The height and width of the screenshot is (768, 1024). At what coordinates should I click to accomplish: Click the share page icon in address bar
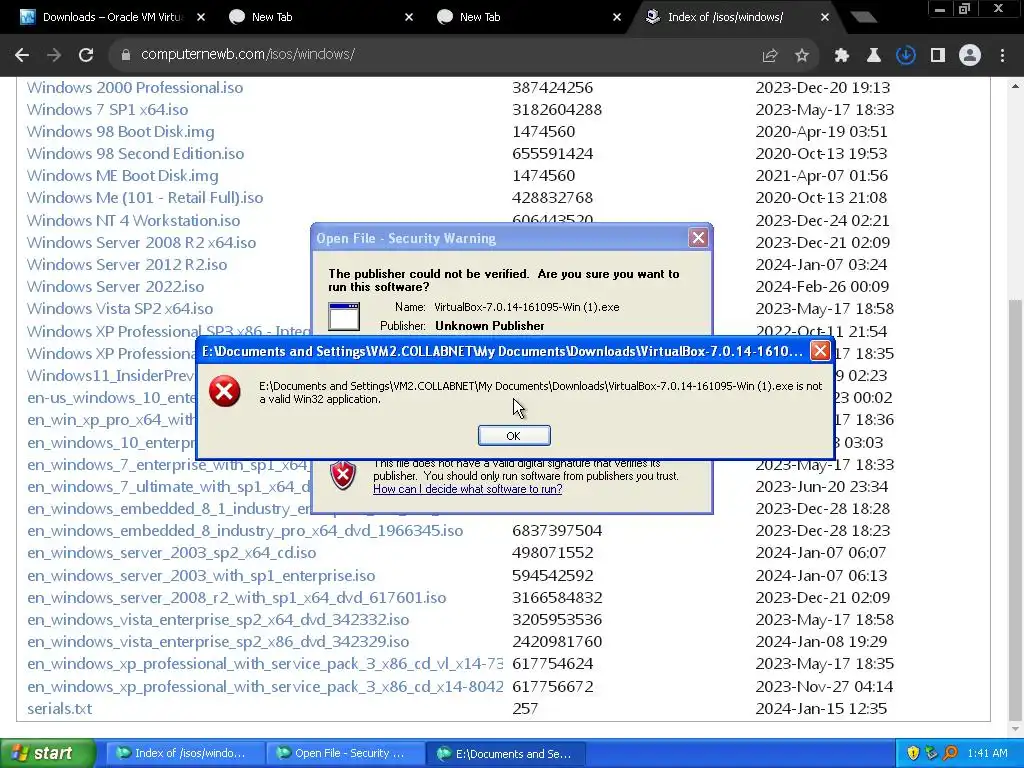tap(770, 56)
